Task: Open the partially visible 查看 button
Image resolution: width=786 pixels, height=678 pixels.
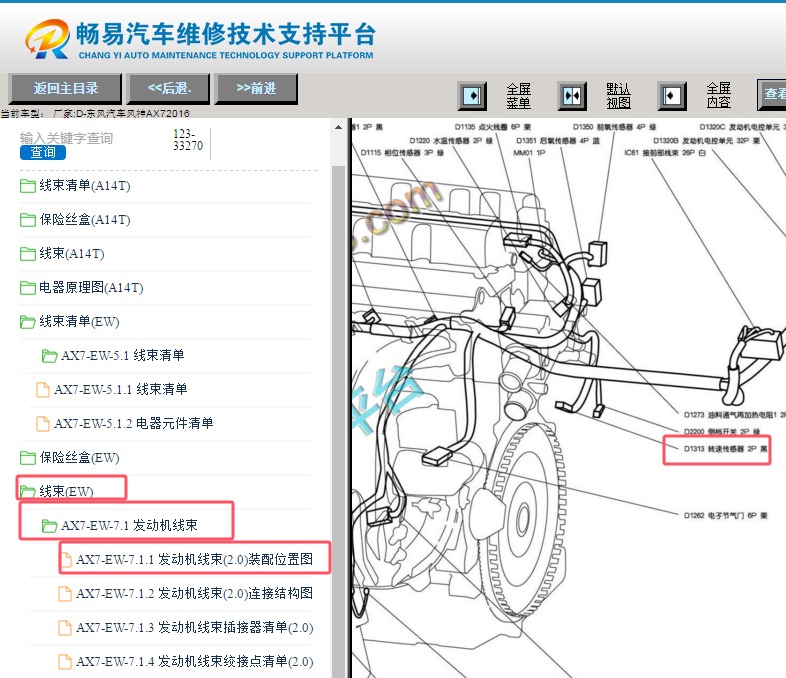Action: (x=772, y=94)
